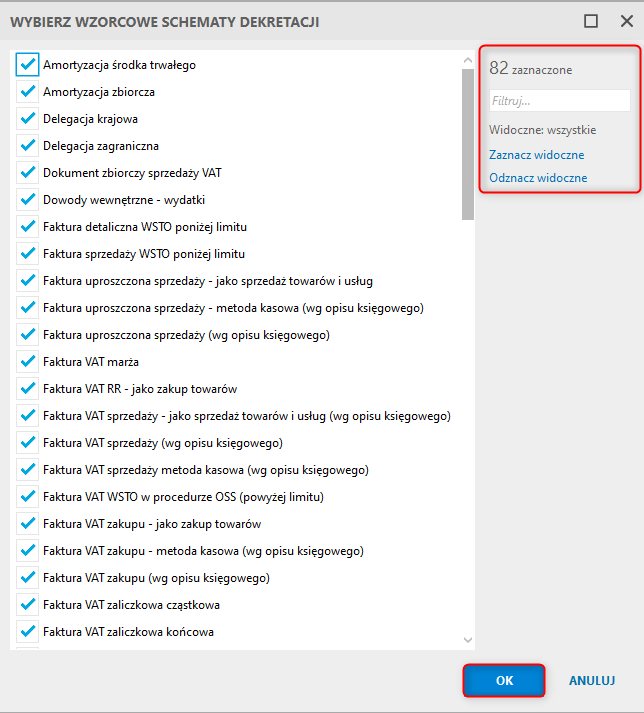Viewport: 644px width, 713px height.
Task: Toggle Delegacja krajowa checkbox
Action: point(27,119)
